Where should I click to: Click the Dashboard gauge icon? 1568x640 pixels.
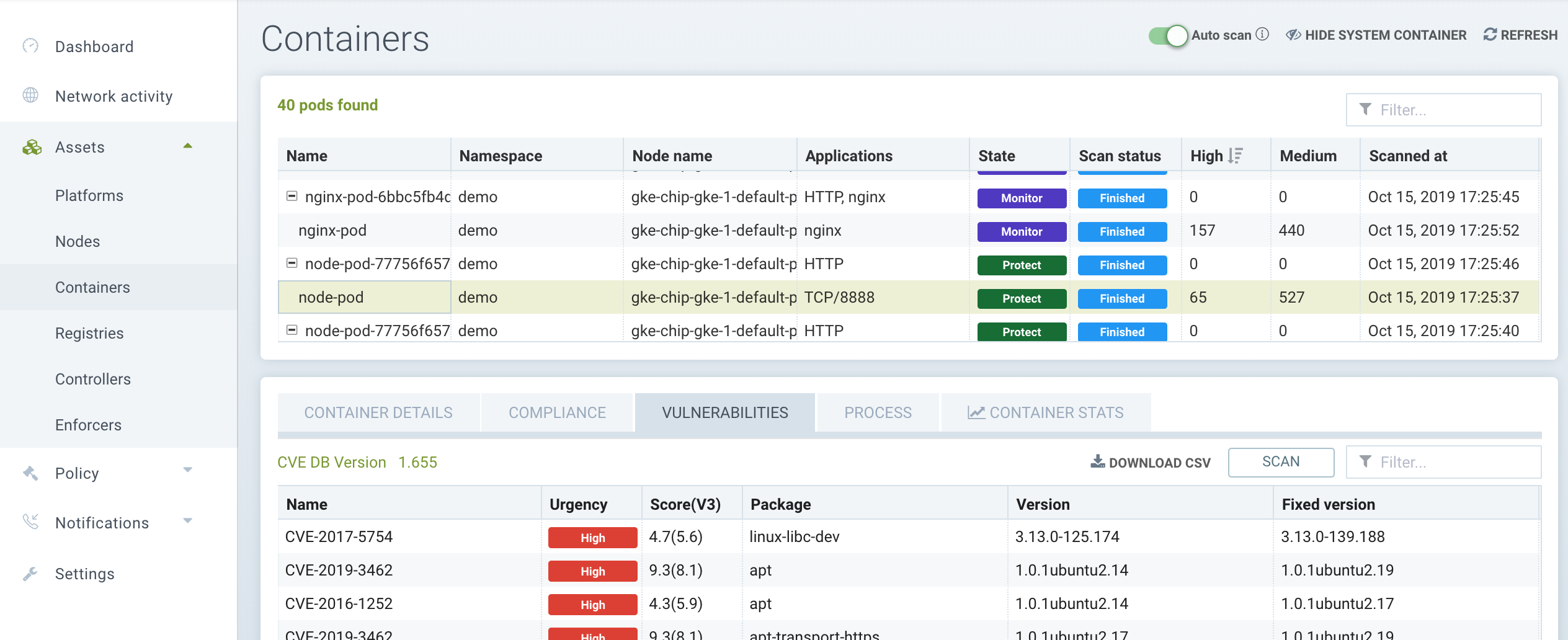pos(30,46)
